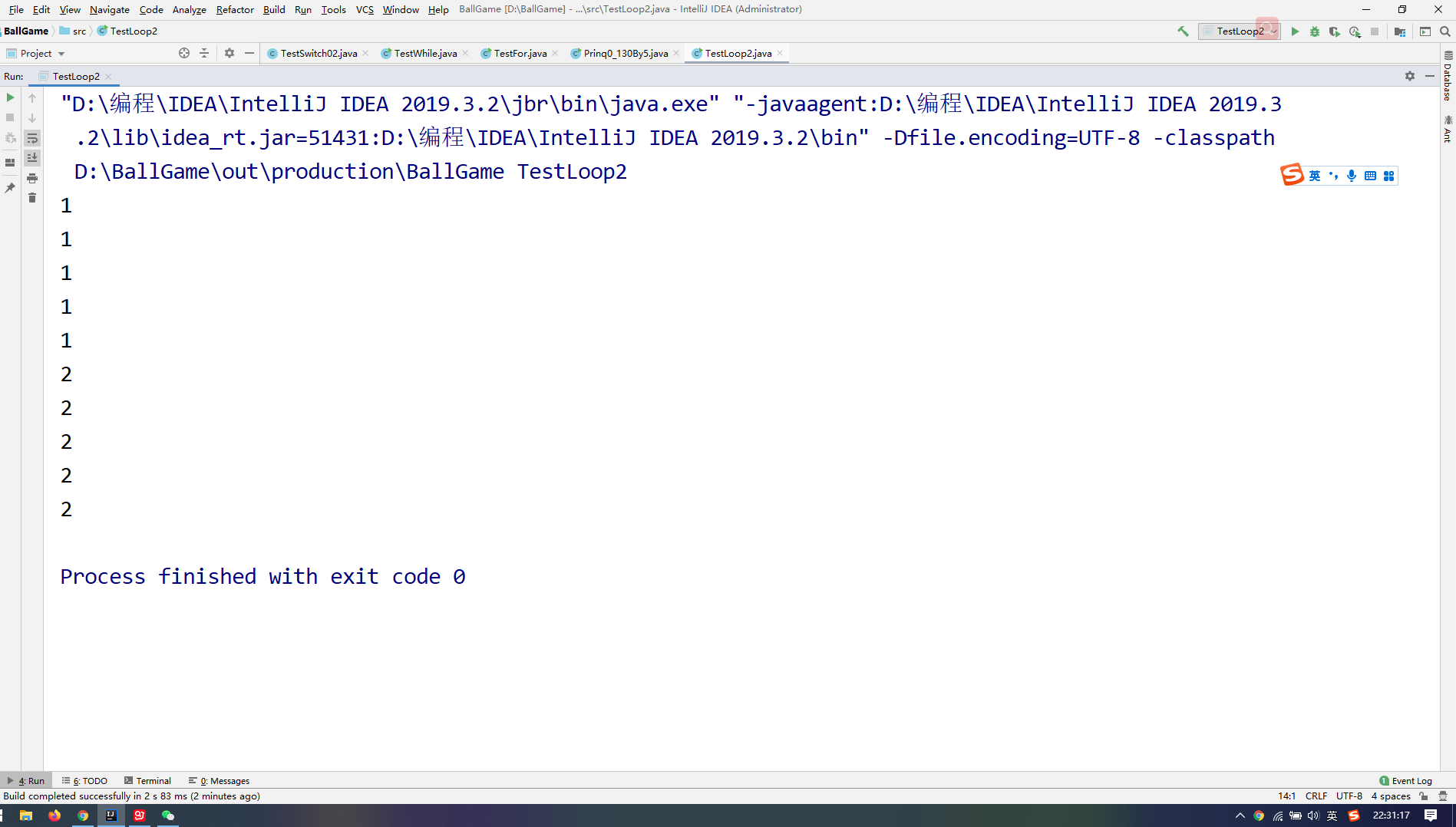This screenshot has width=1456, height=827.
Task: Collapse all in the Project view
Action: pyautogui.click(x=204, y=53)
